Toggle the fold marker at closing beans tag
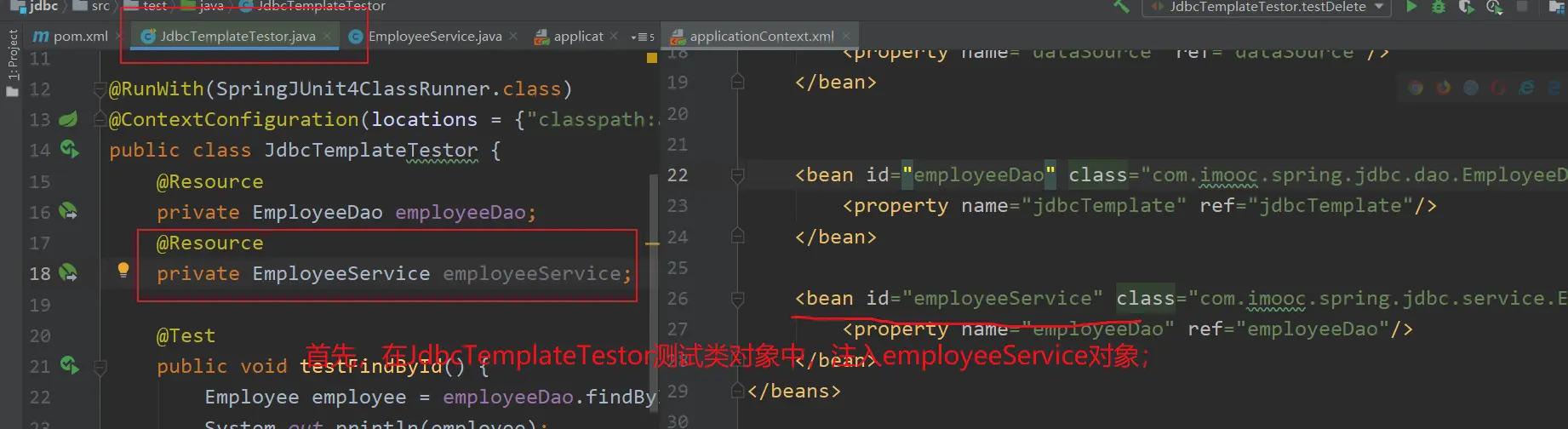Viewport: 1568px width, 429px height. pyautogui.click(x=737, y=392)
